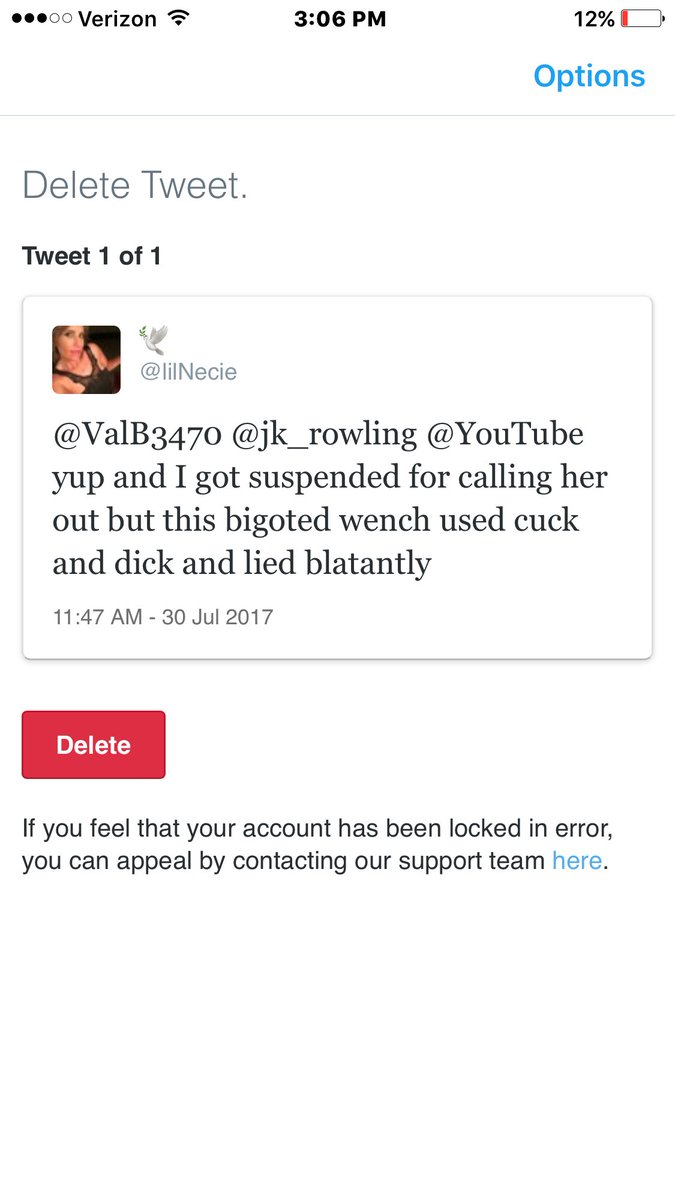The height and width of the screenshot is (1200, 675).
Task: Select the @lilNecie handle
Action: click(188, 373)
